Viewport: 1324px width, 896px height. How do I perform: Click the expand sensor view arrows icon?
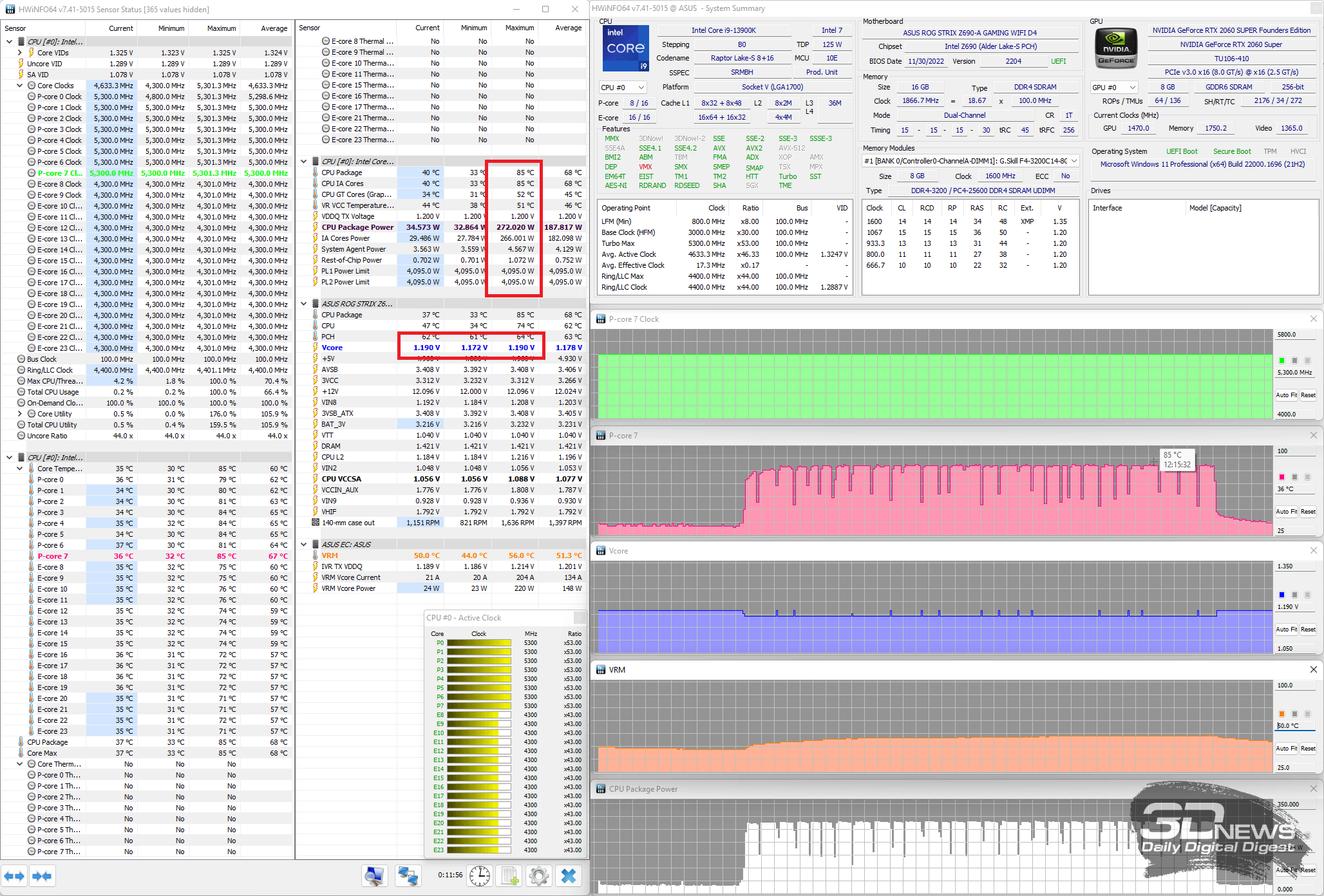click(x=14, y=876)
